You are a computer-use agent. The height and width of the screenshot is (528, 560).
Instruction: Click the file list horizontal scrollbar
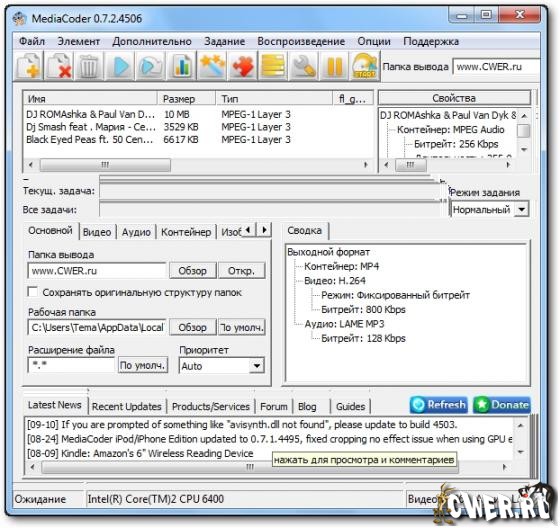click(198, 165)
